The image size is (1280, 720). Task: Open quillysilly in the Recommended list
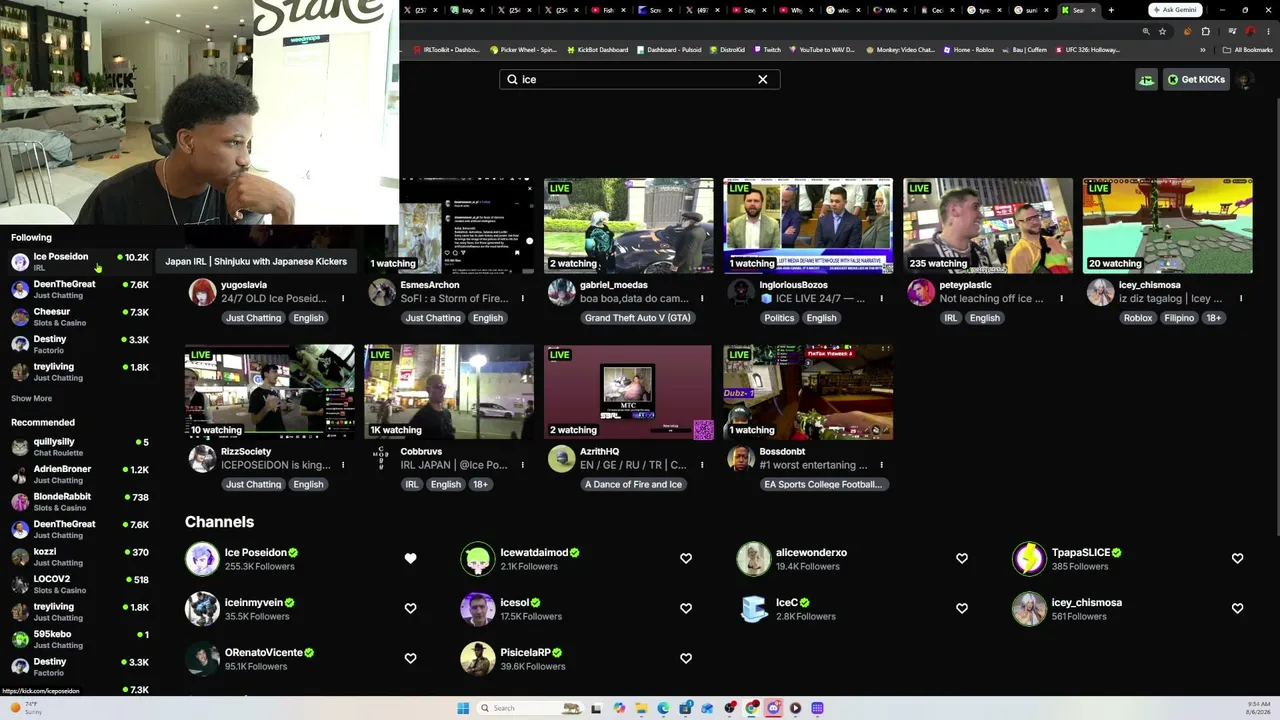(x=80, y=447)
